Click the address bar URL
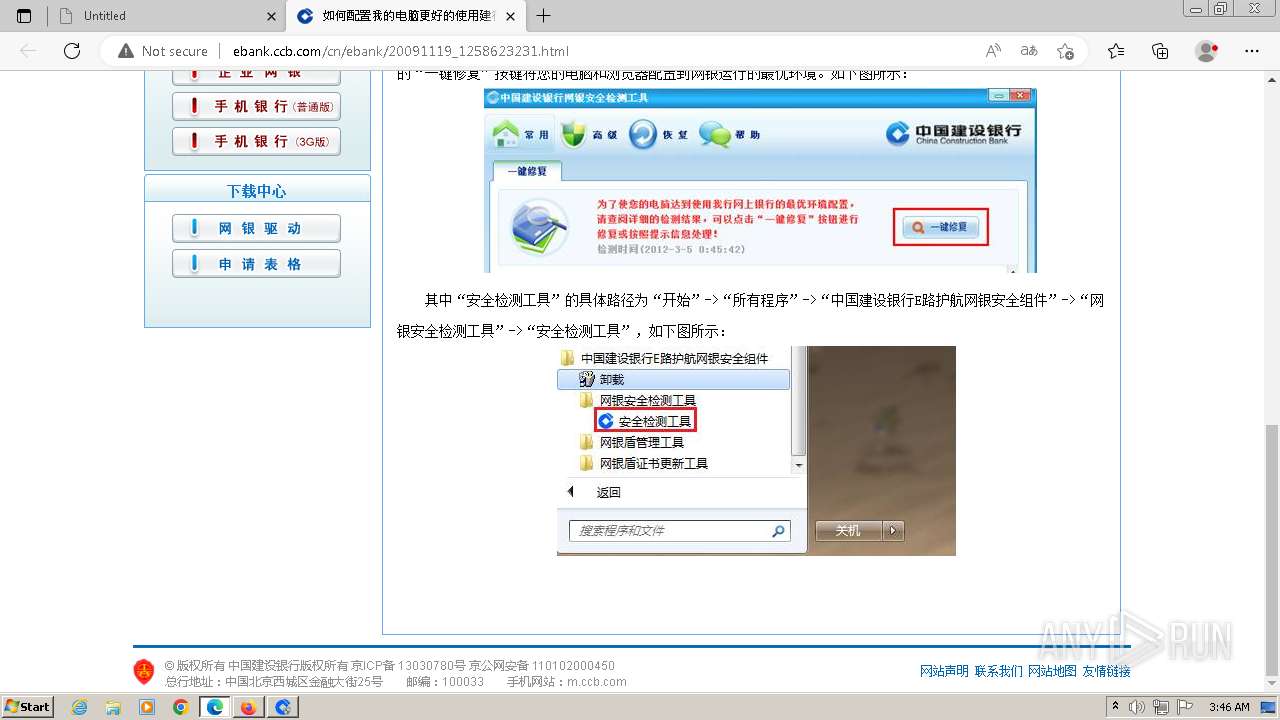This screenshot has height=720, width=1280. (400, 51)
